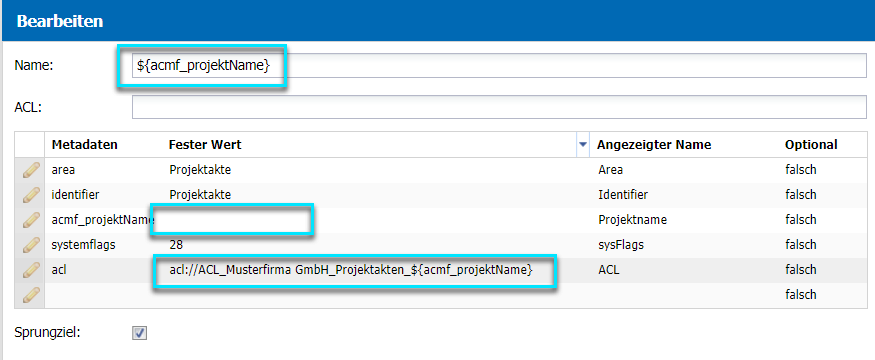Toggle the Sprungziel checkbox

point(140,333)
